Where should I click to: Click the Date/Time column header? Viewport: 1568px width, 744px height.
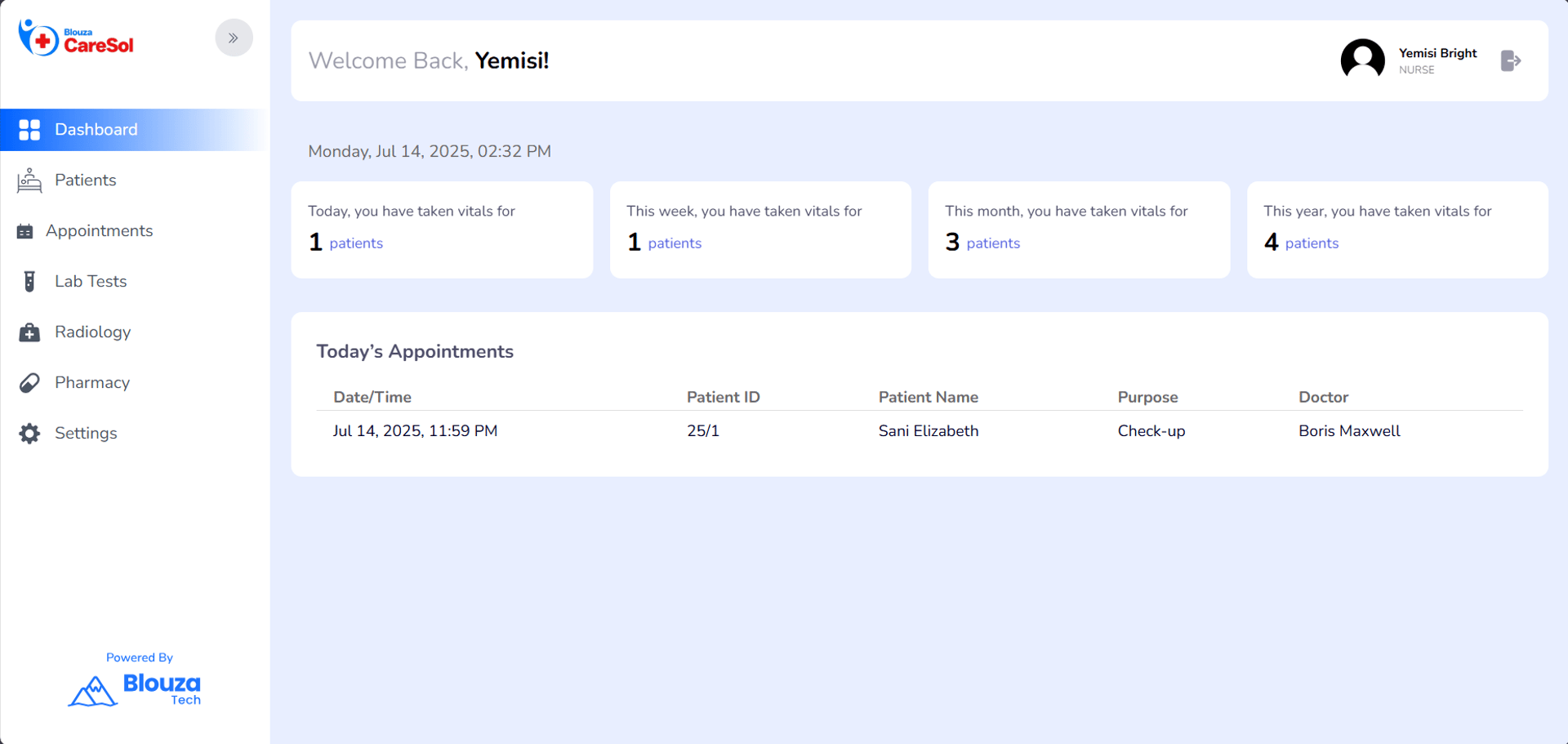[372, 398]
